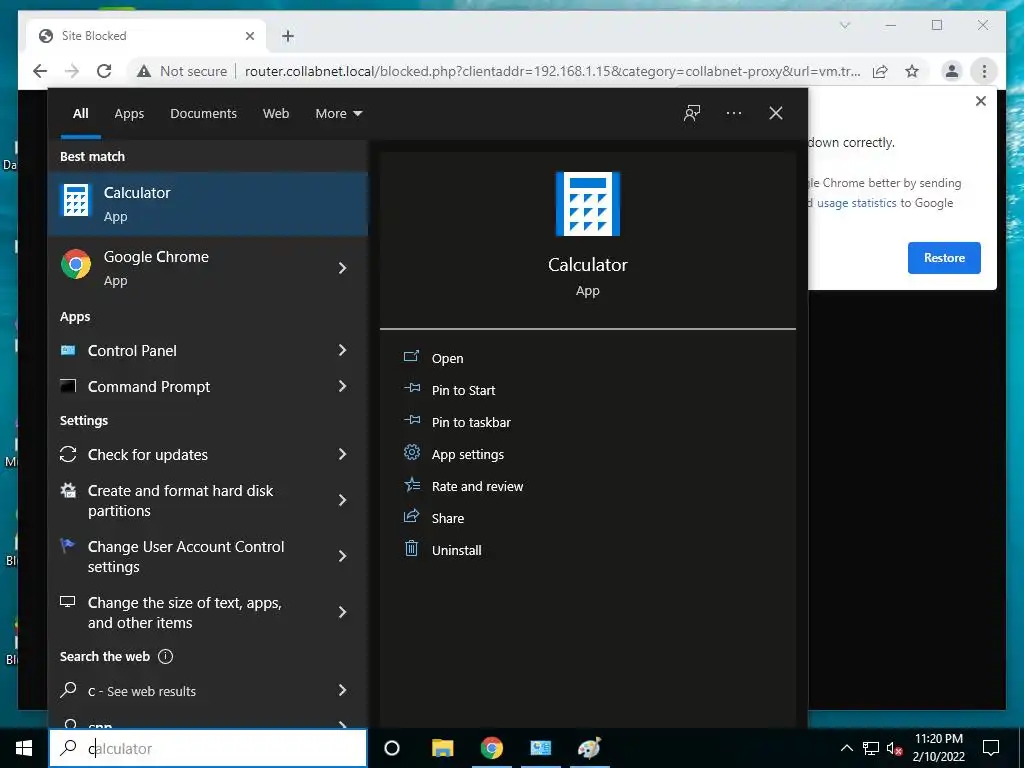Click the Command Prompt icon in Apps list

pyautogui.click(x=68, y=387)
